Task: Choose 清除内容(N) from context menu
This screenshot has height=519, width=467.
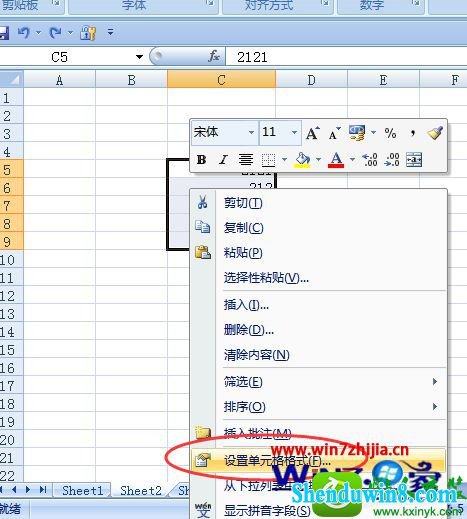Action: [x=318, y=355]
